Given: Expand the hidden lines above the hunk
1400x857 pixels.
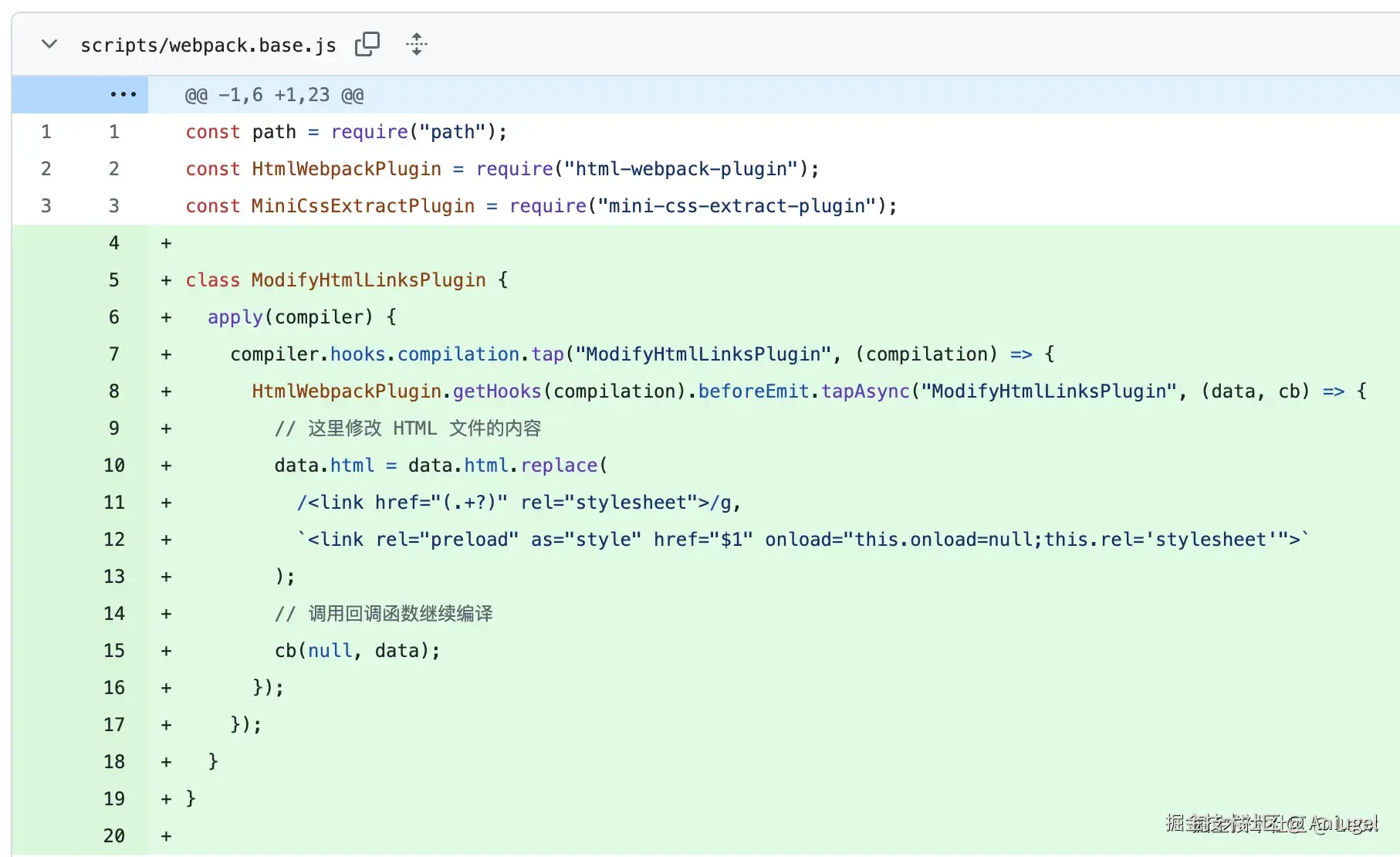Looking at the screenshot, I should (123, 94).
